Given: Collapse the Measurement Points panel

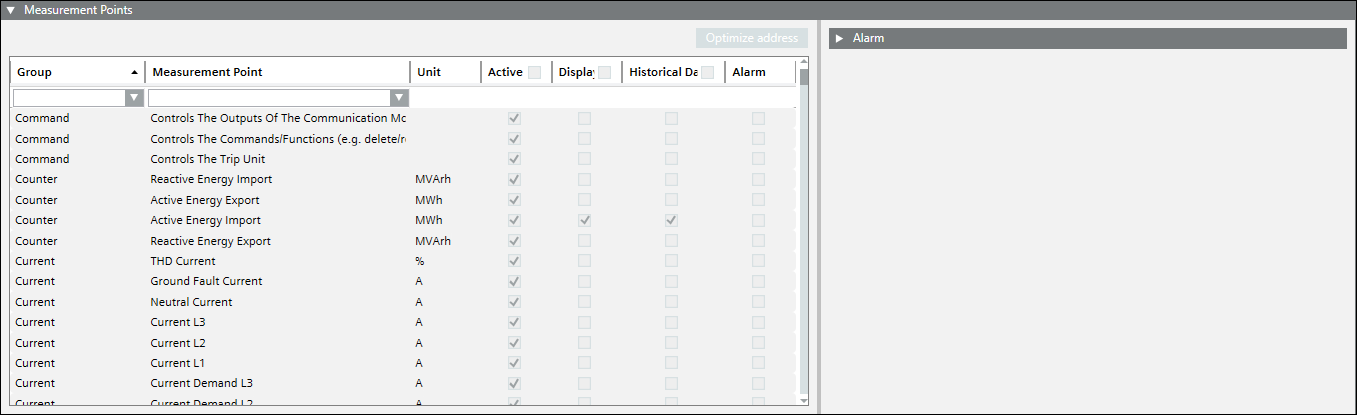Looking at the screenshot, I should [x=11, y=10].
